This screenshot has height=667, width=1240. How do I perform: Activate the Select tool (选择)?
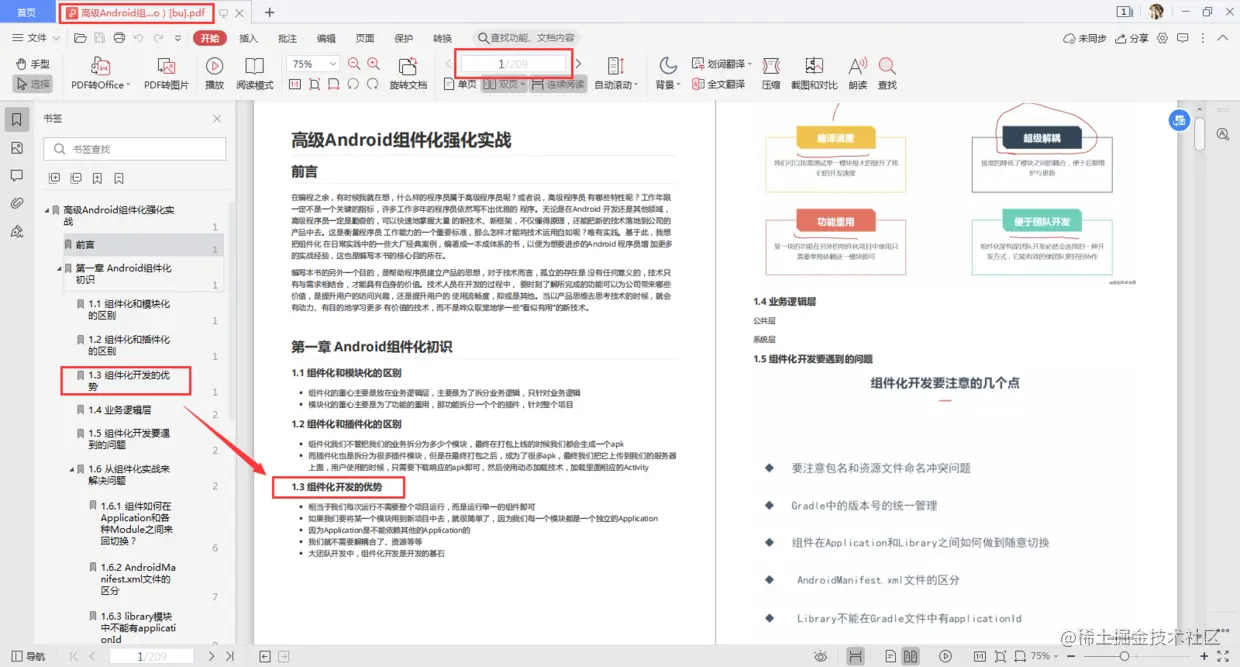(x=33, y=84)
